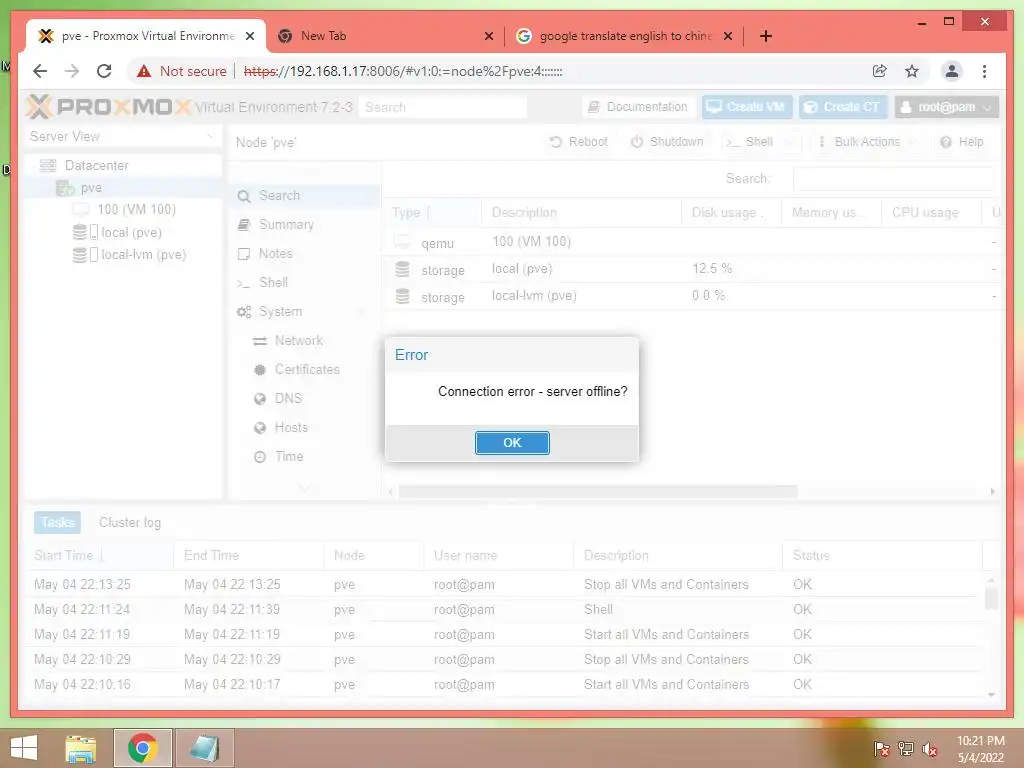Go back with the browser back arrow

[x=40, y=71]
